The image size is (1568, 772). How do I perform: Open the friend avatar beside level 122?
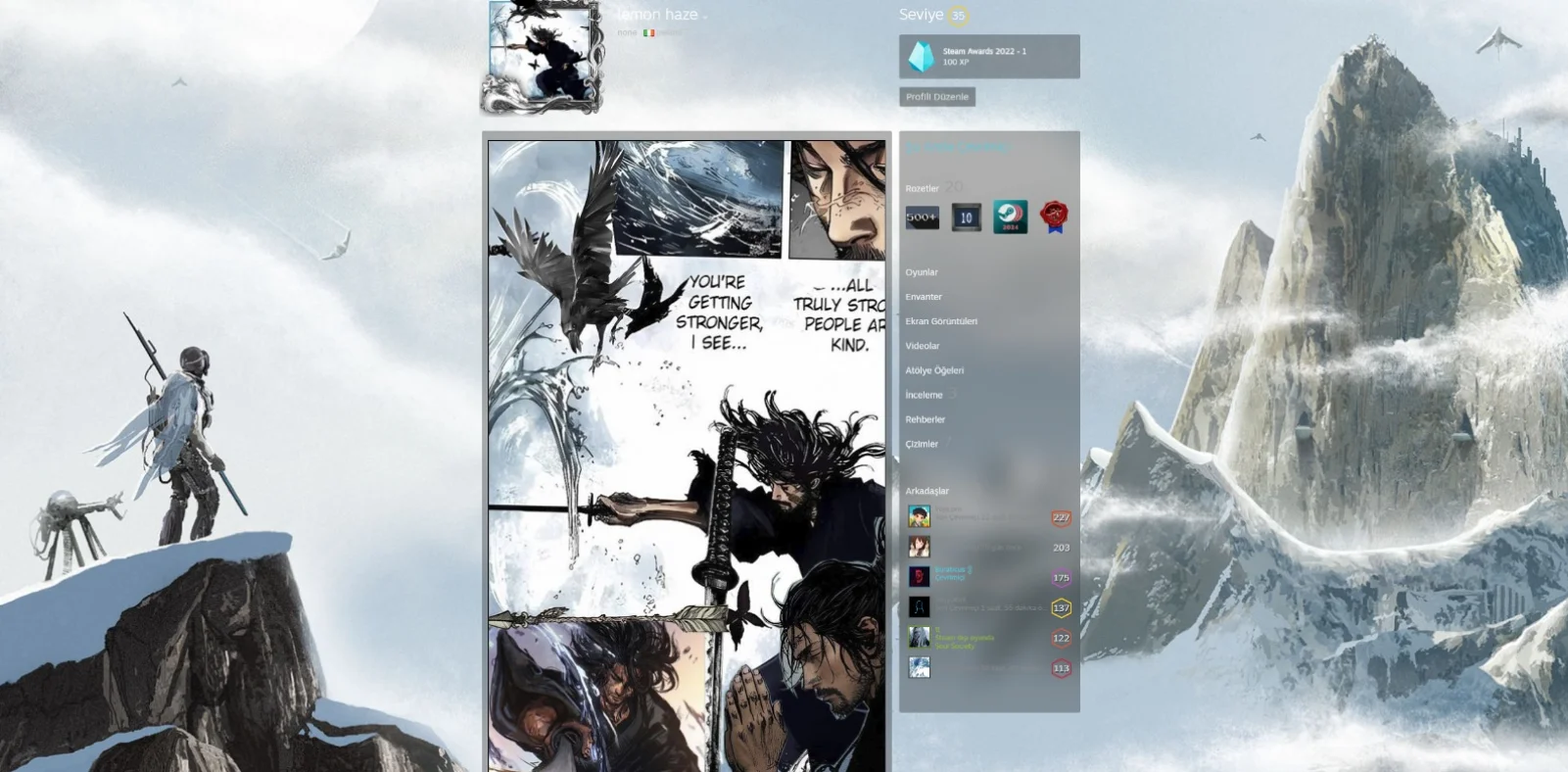[x=919, y=638]
